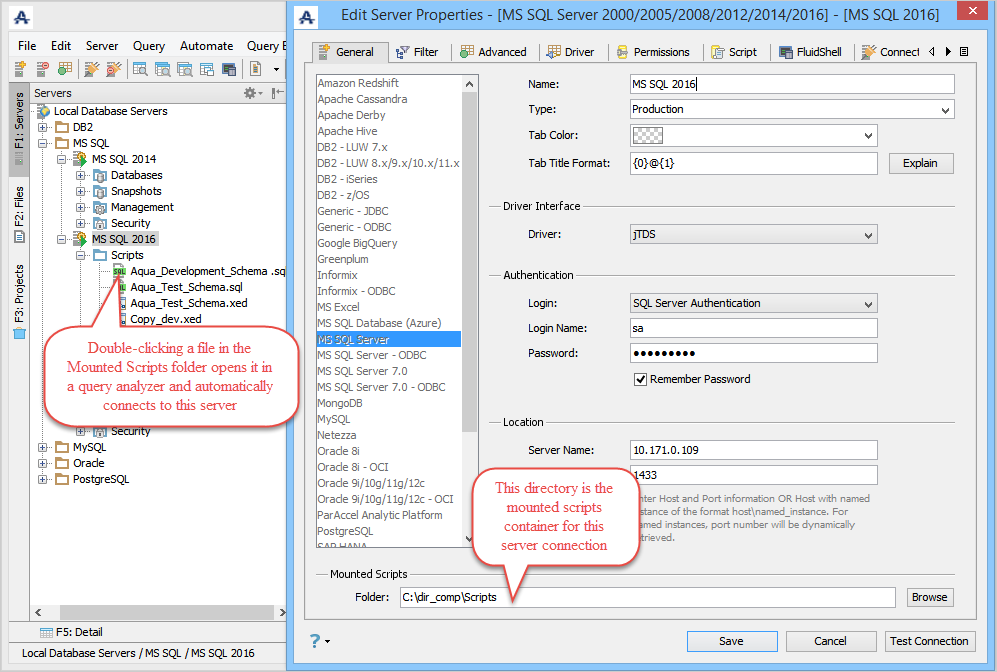The width and height of the screenshot is (997, 672).
Task: Open the Automate menu
Action: click(206, 46)
